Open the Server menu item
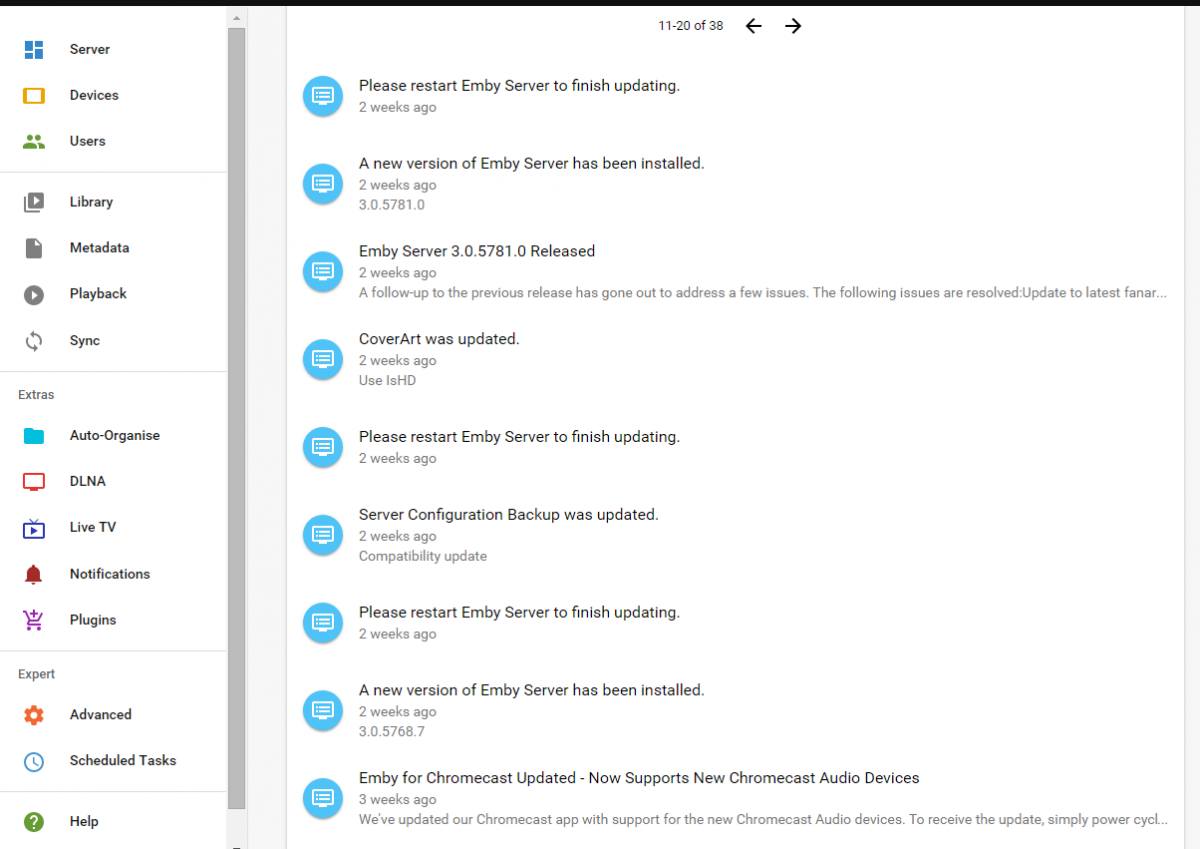 [x=90, y=49]
